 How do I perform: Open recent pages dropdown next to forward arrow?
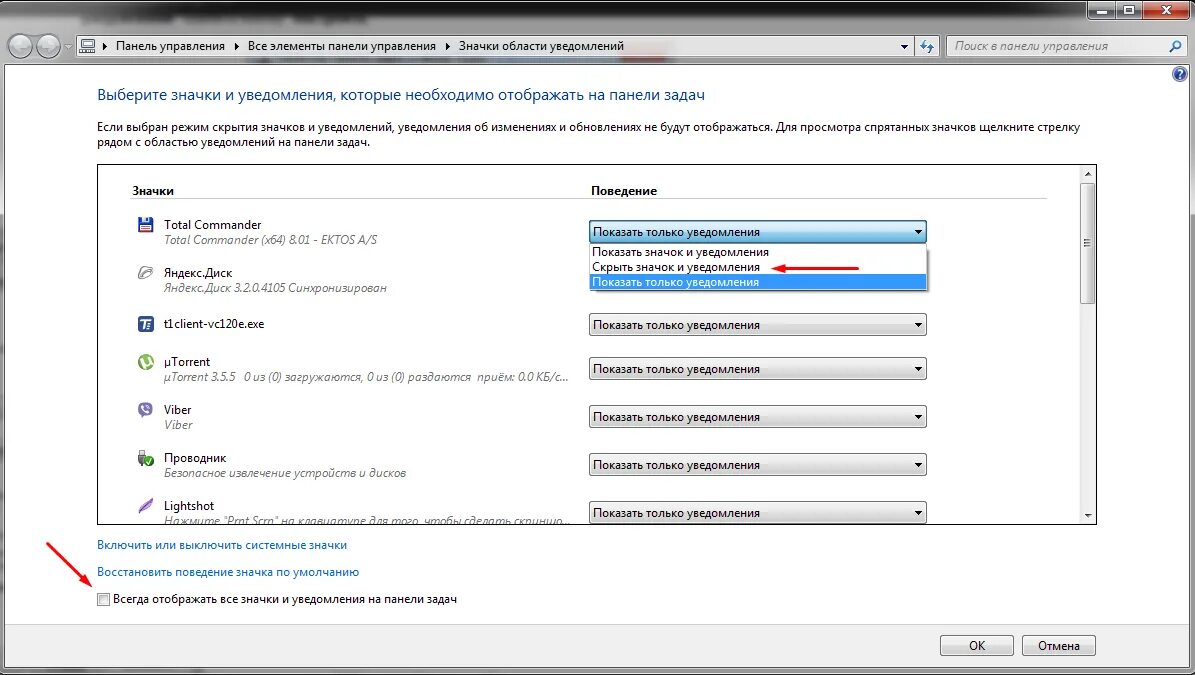coord(69,46)
